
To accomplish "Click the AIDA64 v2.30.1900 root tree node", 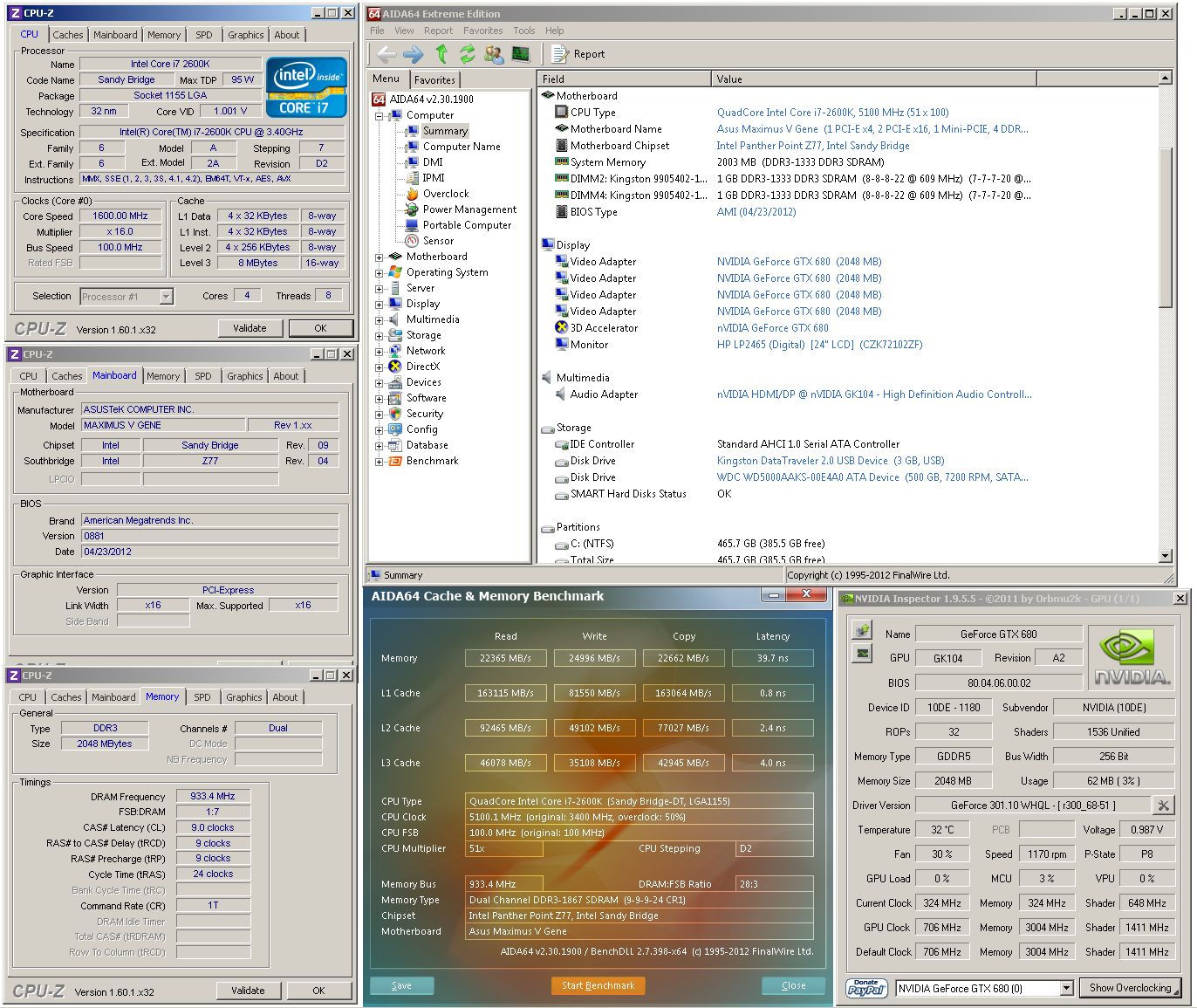I will coord(431,99).
